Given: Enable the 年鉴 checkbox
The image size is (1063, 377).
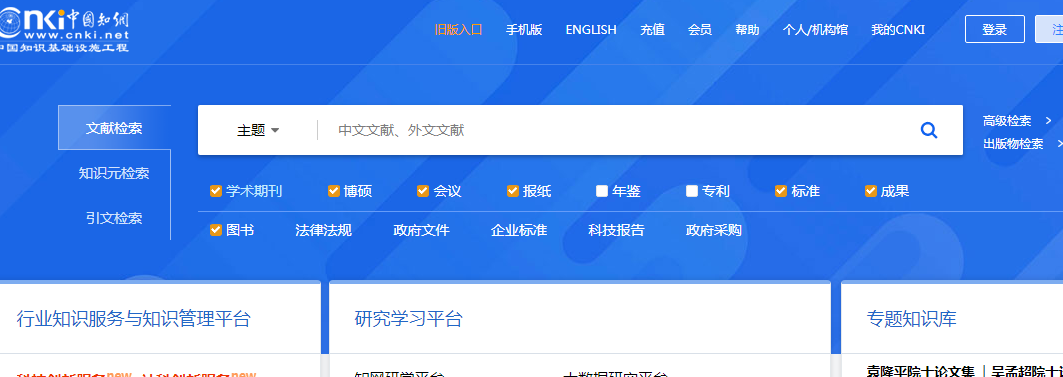Looking at the screenshot, I should pyautogui.click(x=602, y=191).
